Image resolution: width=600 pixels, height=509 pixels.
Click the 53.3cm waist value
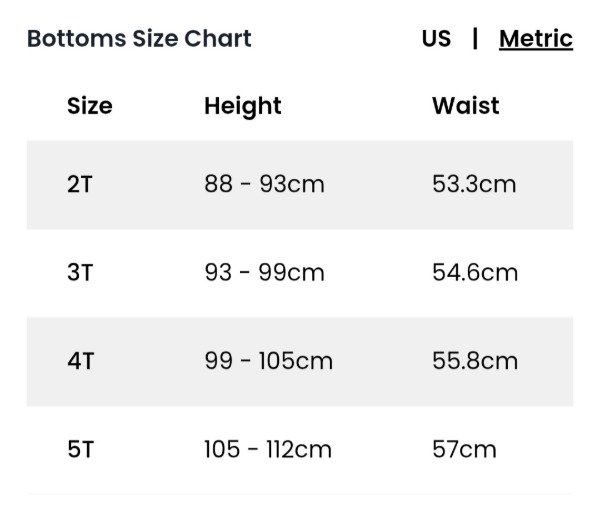point(474,185)
